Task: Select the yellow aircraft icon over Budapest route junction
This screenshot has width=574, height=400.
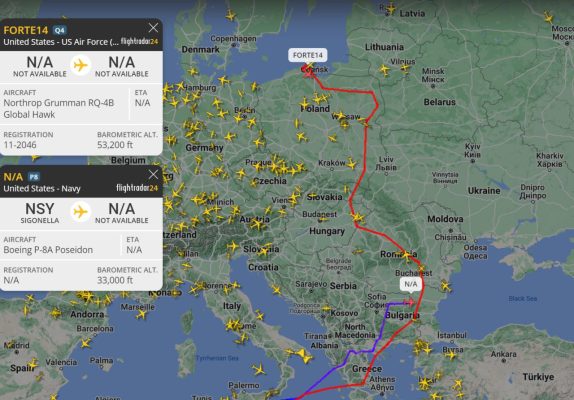Action: [357, 217]
